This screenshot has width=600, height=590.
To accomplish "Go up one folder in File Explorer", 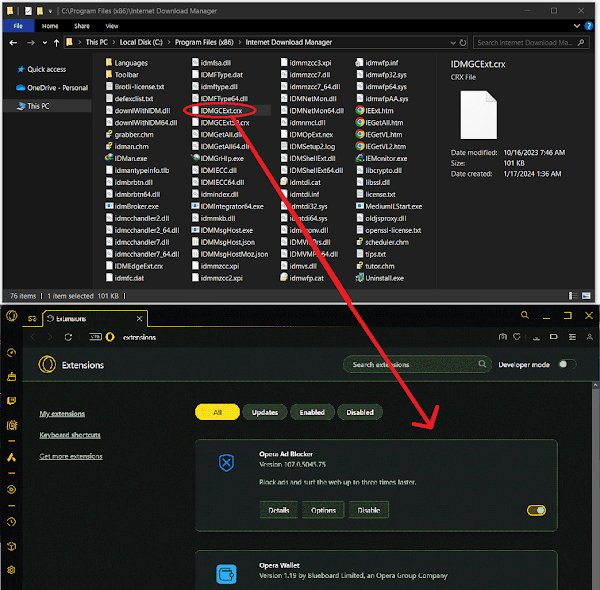I will pos(57,42).
